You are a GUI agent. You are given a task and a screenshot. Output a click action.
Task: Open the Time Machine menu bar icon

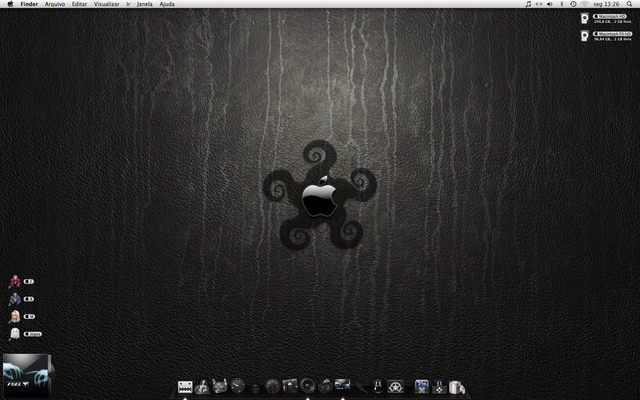pyautogui.click(x=573, y=4)
